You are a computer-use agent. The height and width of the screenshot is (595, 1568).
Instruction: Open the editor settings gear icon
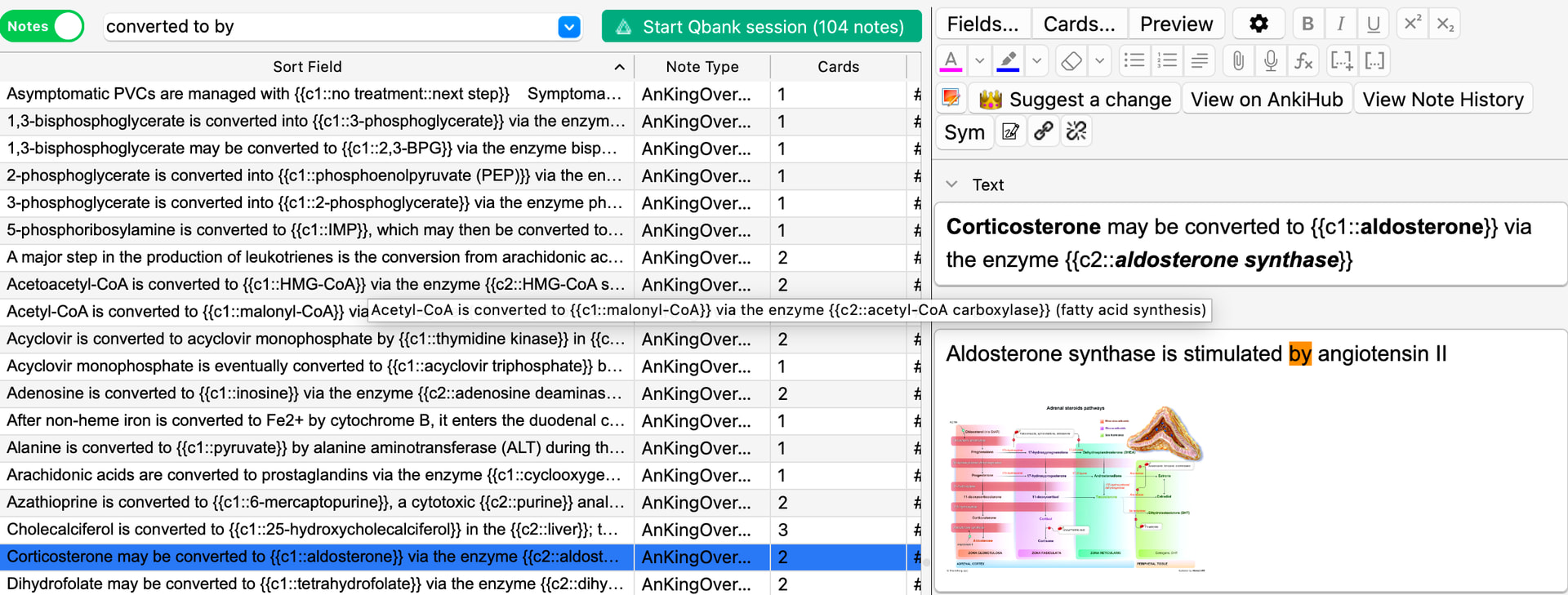coord(1258,24)
